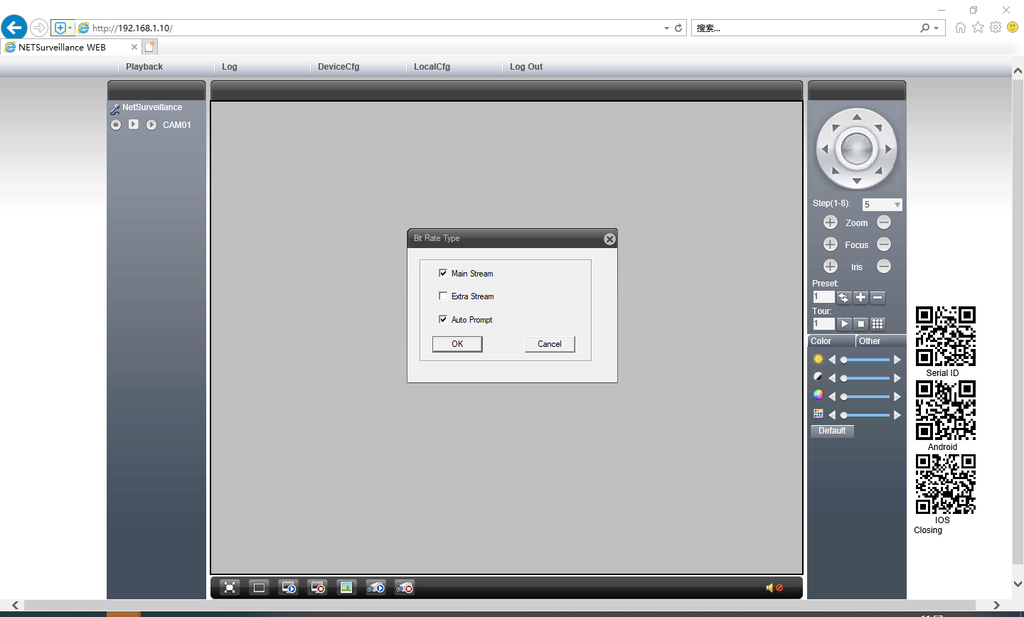The width and height of the screenshot is (1024, 617).
Task: Click the Iris plus button
Action: (x=830, y=267)
